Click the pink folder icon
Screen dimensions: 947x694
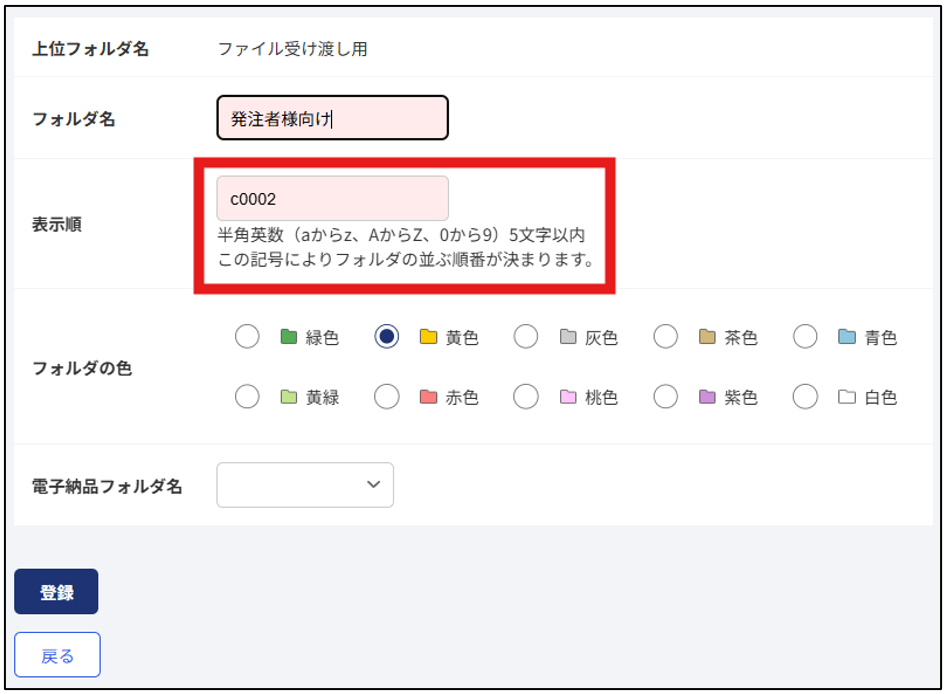[x=568, y=397]
